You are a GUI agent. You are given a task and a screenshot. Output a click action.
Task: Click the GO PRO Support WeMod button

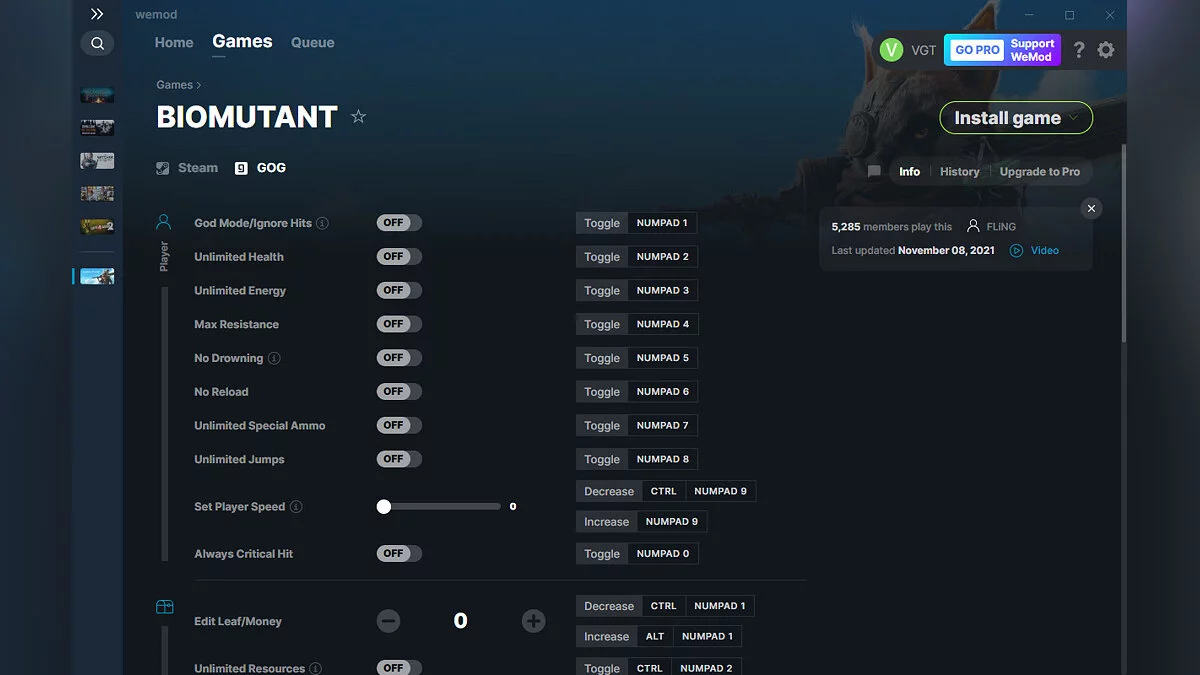pyautogui.click(x=1003, y=50)
